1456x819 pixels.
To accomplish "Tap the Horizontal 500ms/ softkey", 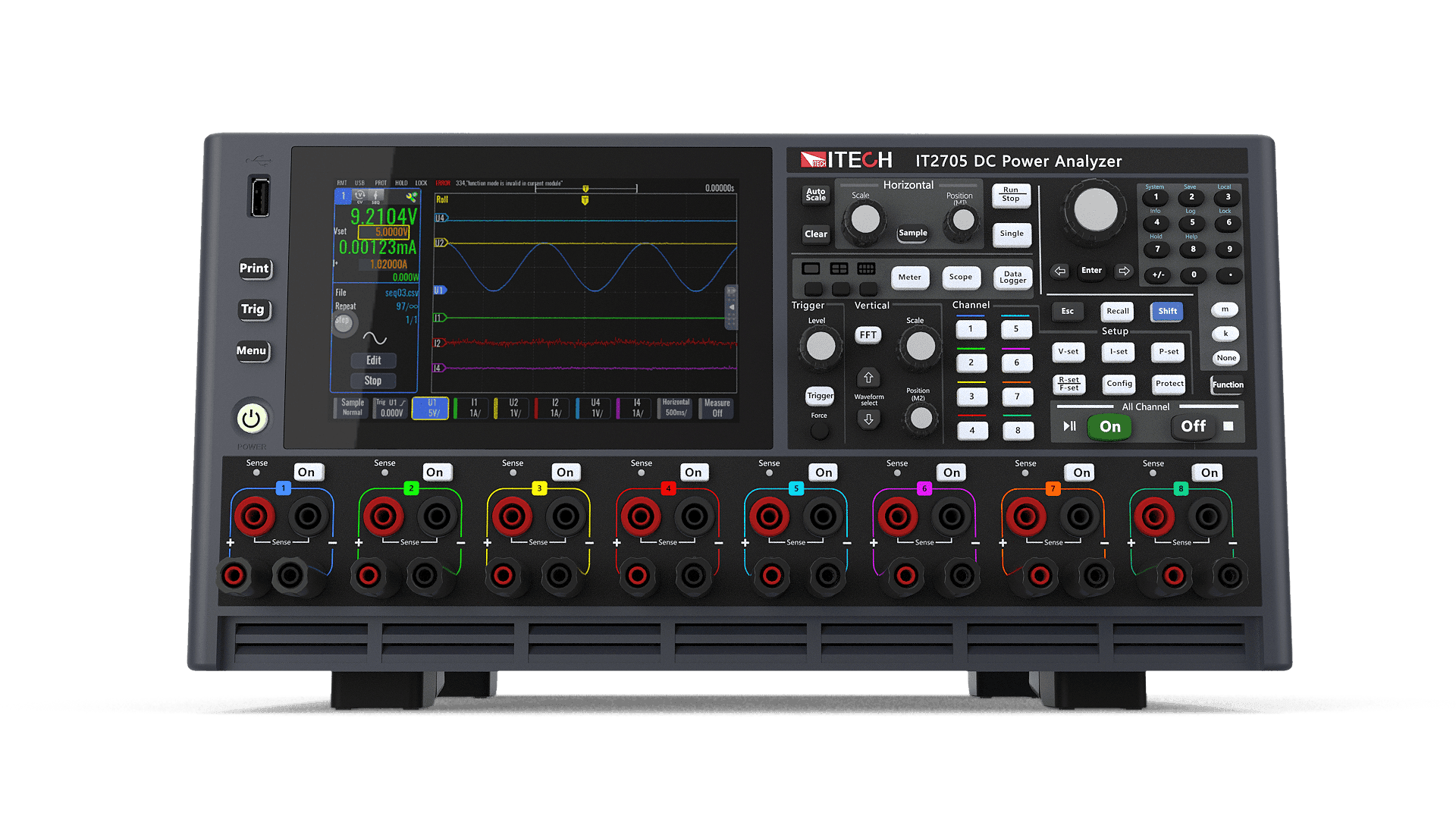I will coord(675,408).
